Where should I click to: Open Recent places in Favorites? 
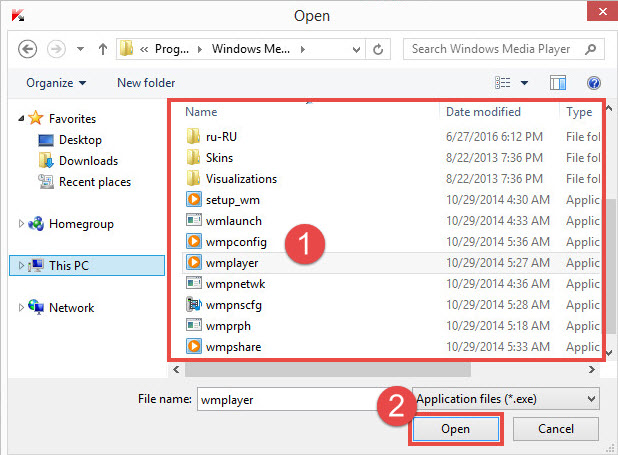[95, 182]
